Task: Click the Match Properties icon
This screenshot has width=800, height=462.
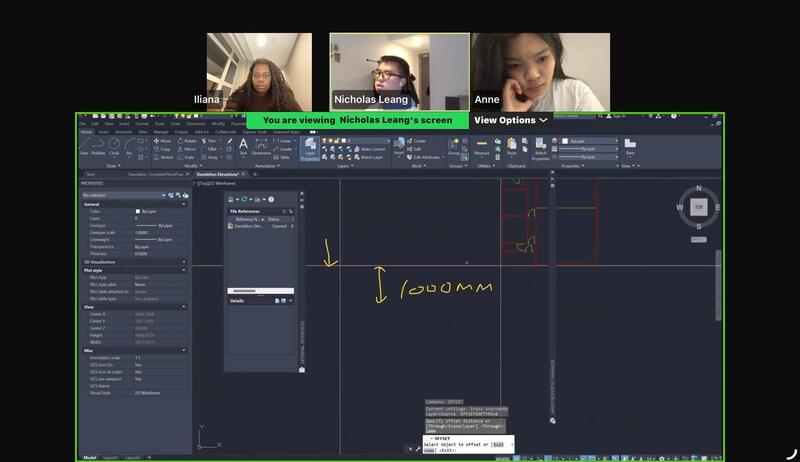Action: (541, 148)
